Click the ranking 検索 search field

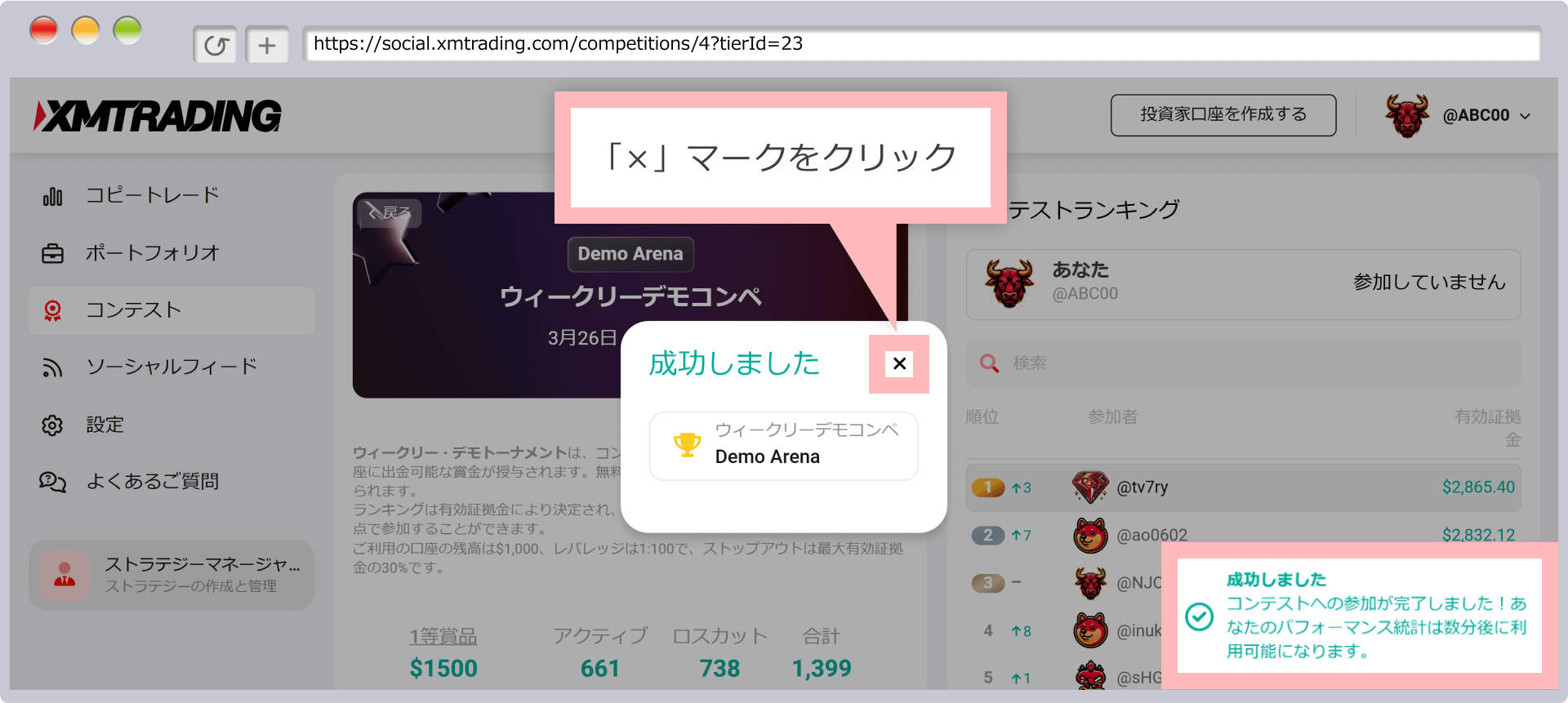coord(1243,363)
